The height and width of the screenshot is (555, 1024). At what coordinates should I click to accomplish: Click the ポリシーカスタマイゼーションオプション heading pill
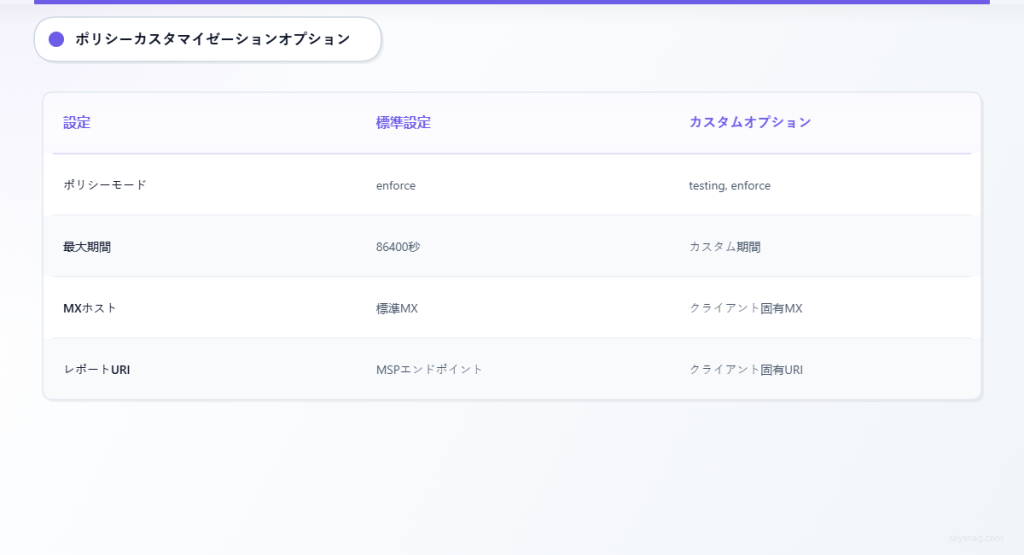pos(208,39)
